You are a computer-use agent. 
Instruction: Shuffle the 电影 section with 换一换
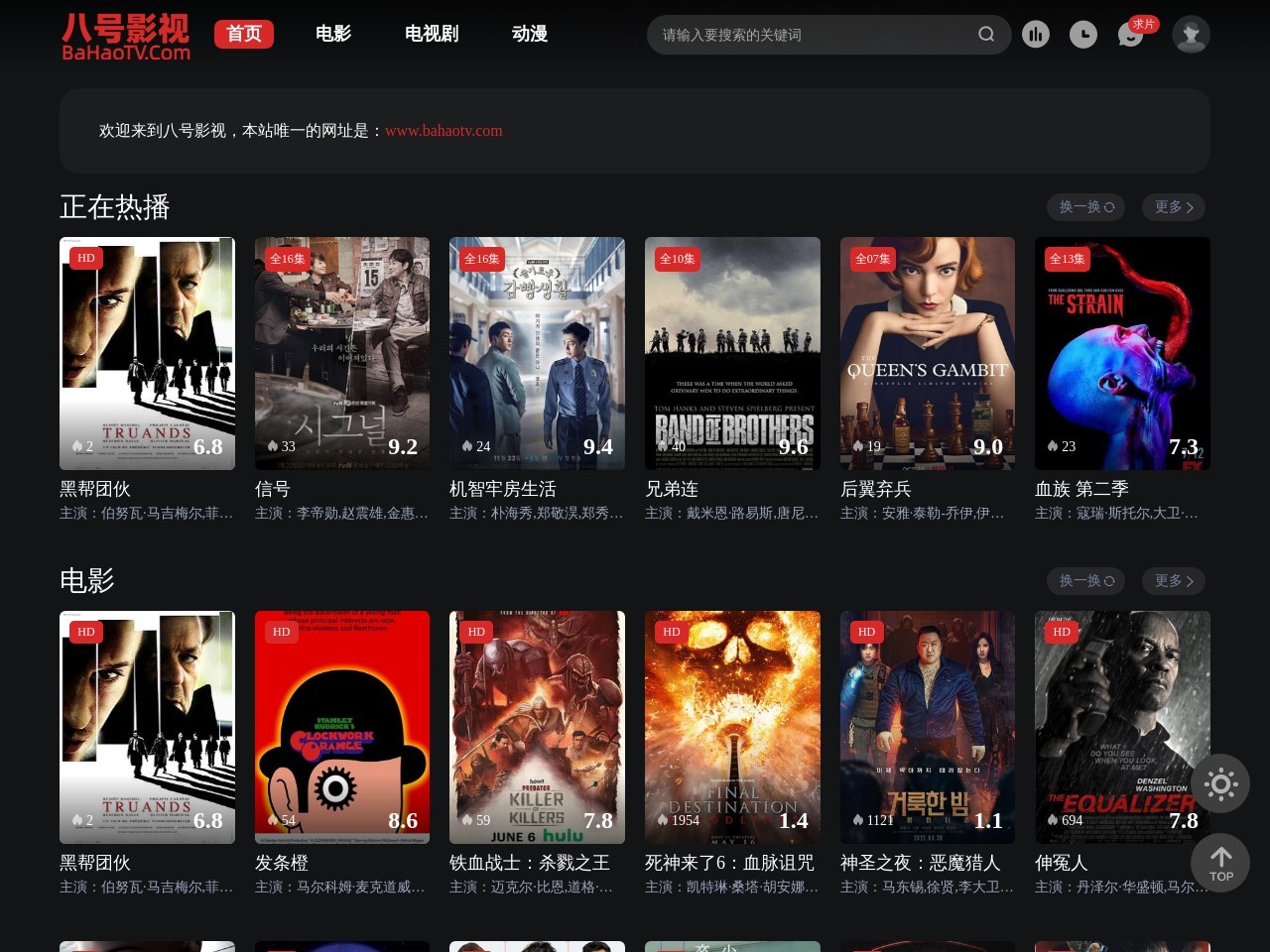point(1085,581)
